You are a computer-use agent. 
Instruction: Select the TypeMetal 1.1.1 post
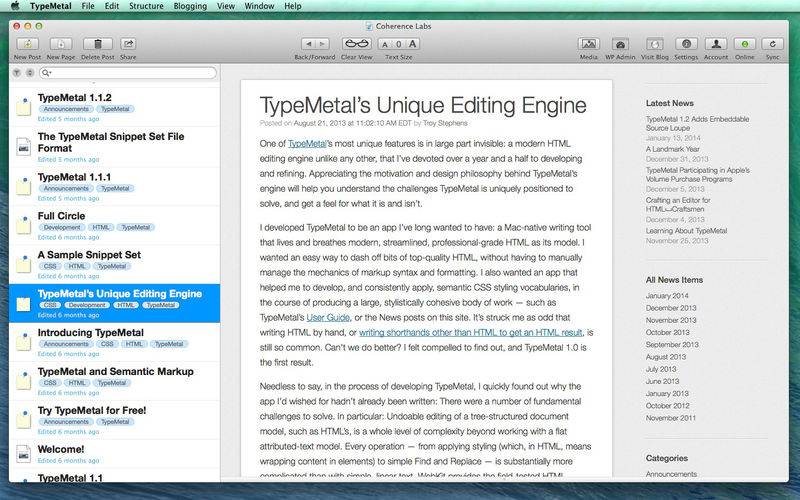[114, 186]
